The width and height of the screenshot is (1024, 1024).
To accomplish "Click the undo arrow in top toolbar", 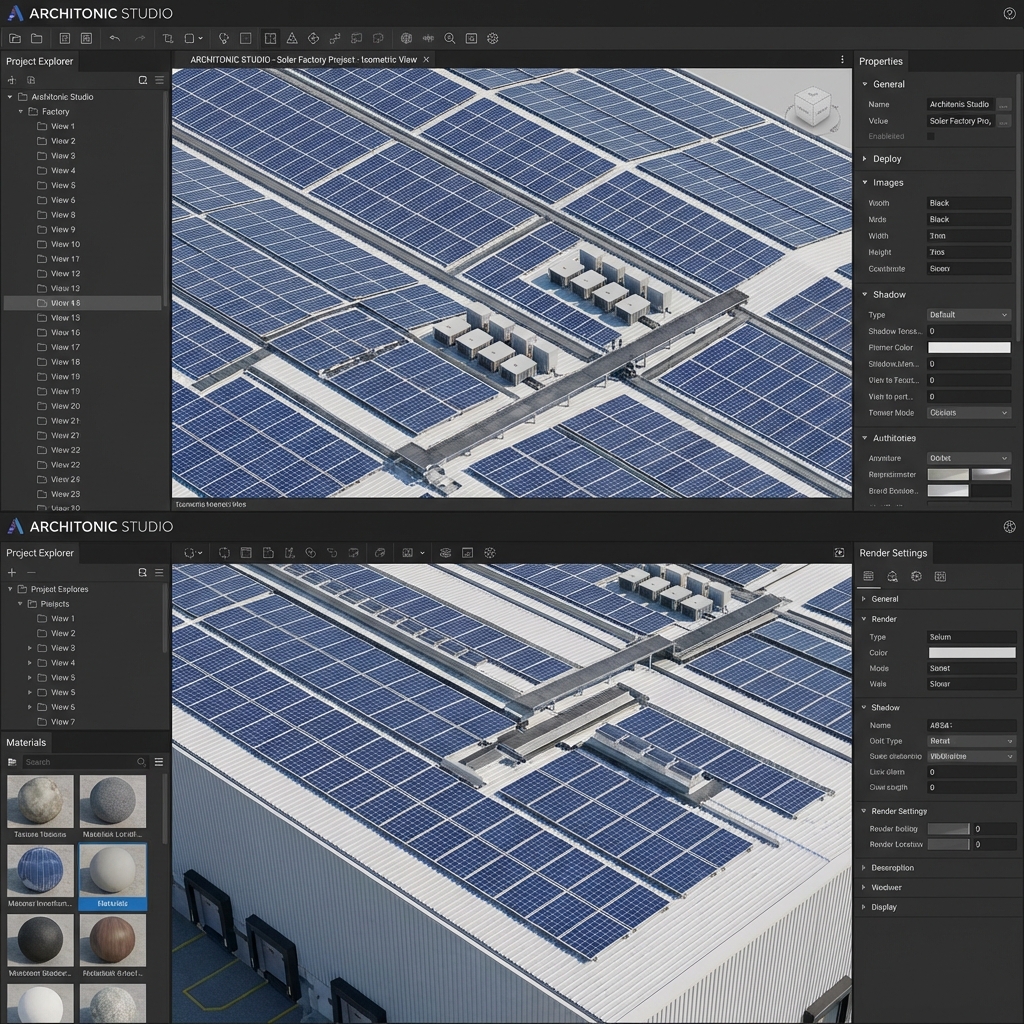I will point(114,38).
